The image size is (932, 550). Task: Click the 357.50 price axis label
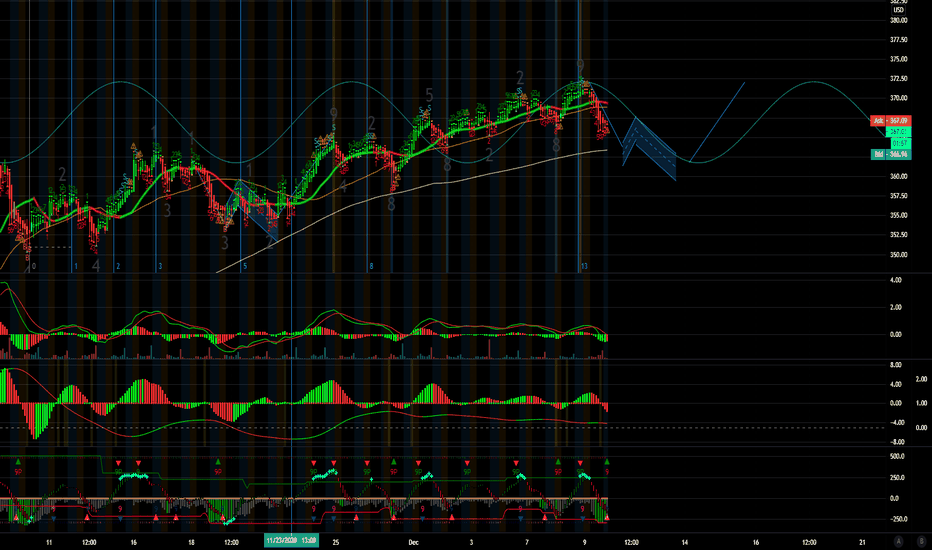coord(898,196)
